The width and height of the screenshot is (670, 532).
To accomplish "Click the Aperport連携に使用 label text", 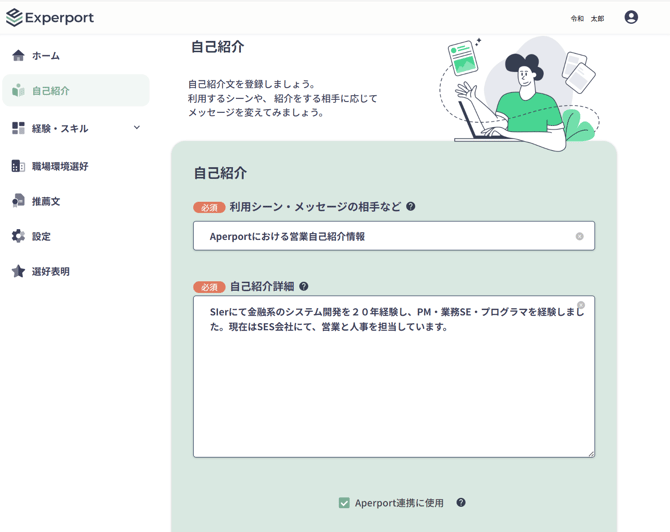I will tap(399, 503).
